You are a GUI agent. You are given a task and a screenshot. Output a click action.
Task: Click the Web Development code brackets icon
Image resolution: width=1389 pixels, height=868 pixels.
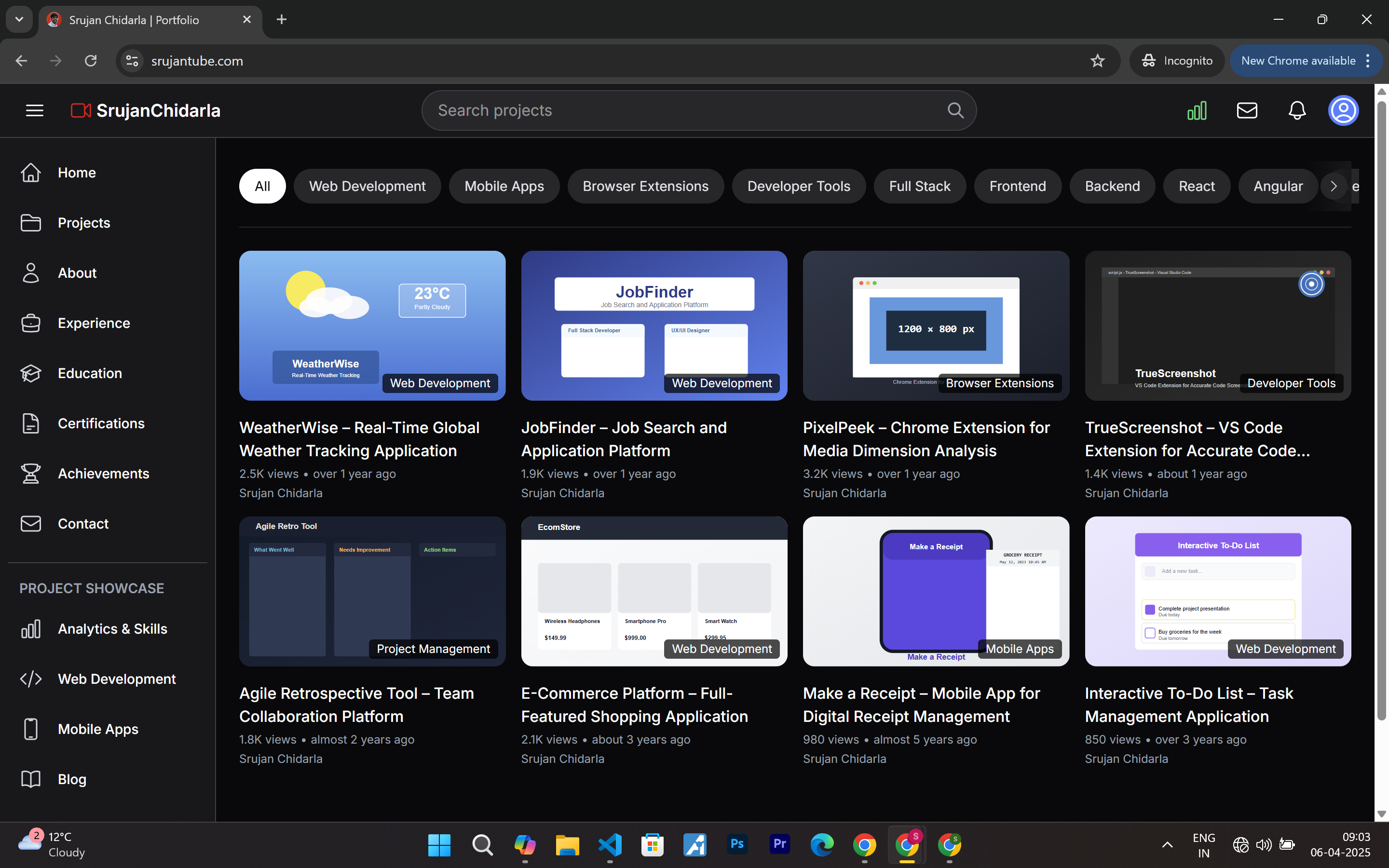point(31,678)
